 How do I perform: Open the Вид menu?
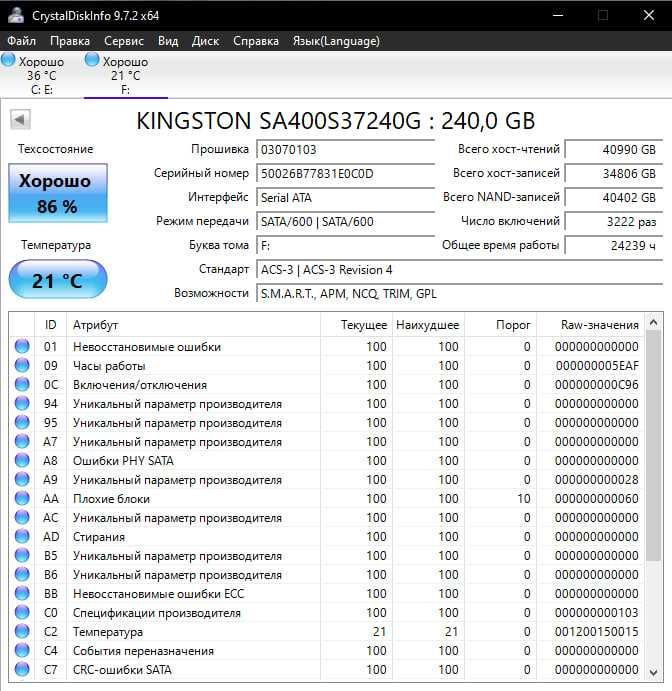tap(168, 41)
